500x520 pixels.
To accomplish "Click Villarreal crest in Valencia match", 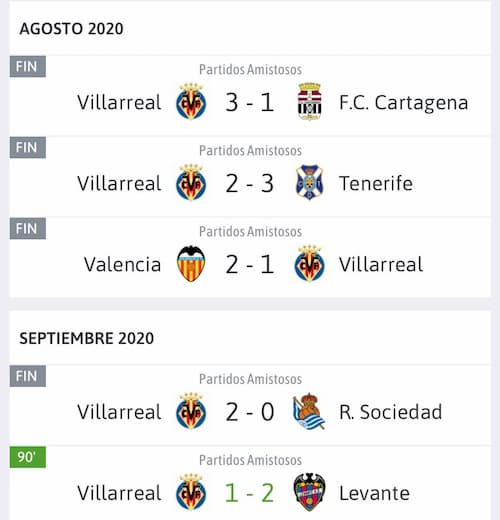I will click(x=309, y=264).
